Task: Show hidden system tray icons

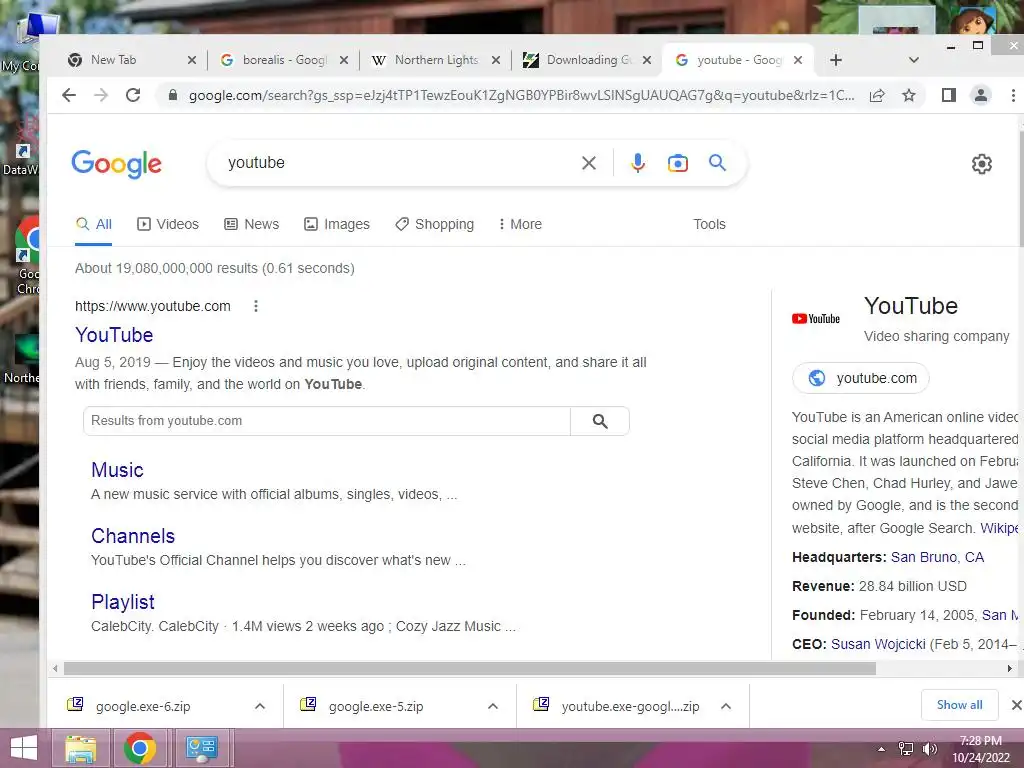Action: (x=882, y=749)
